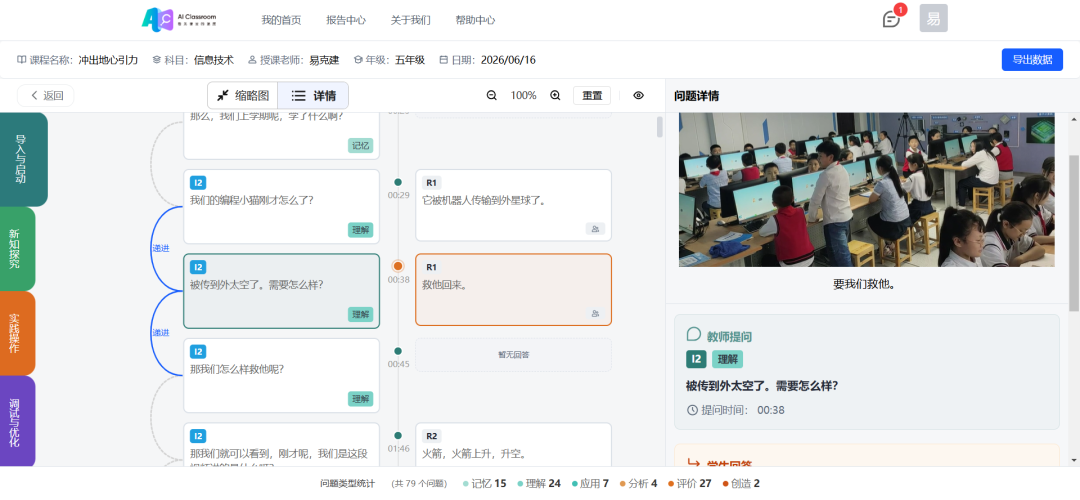
Task: Click the orange timeline marker at 00:38
Action: [x=397, y=266]
